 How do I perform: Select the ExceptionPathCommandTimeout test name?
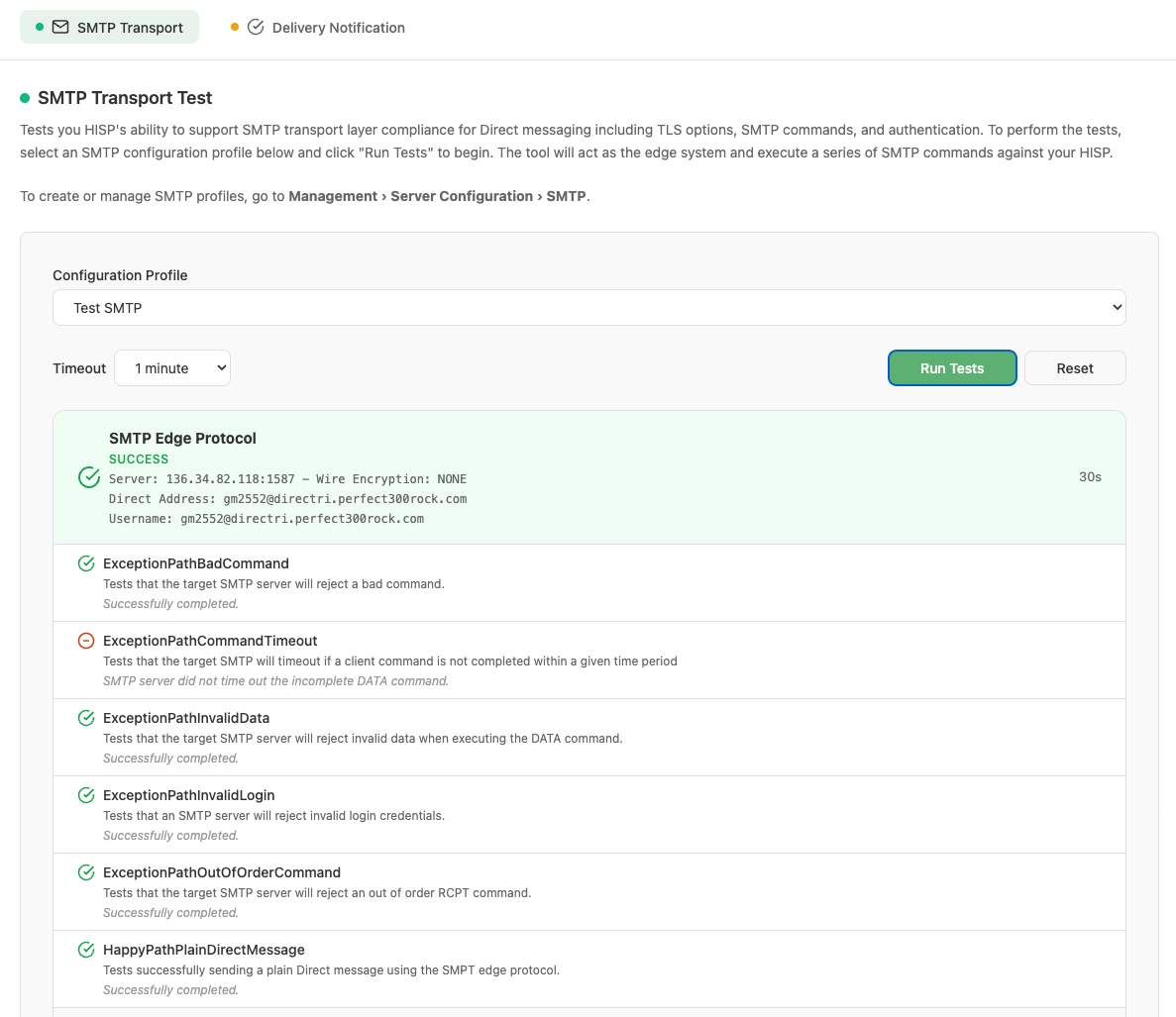pos(210,641)
